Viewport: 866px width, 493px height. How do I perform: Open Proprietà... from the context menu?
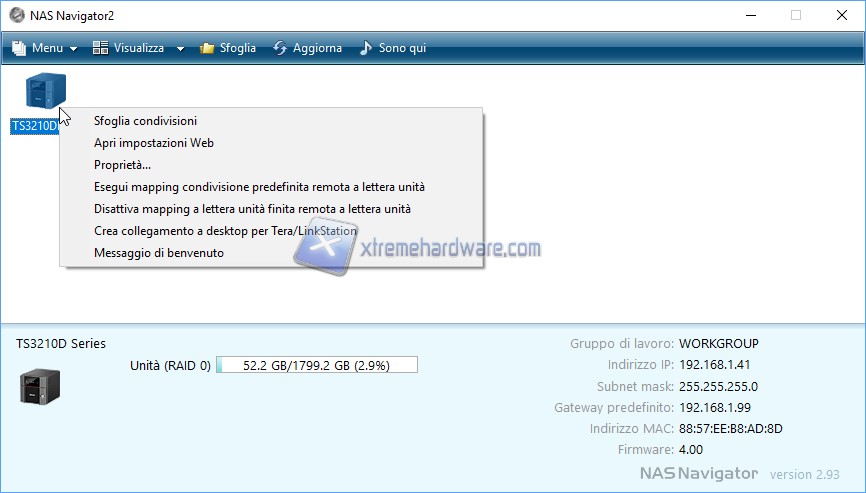click(122, 165)
